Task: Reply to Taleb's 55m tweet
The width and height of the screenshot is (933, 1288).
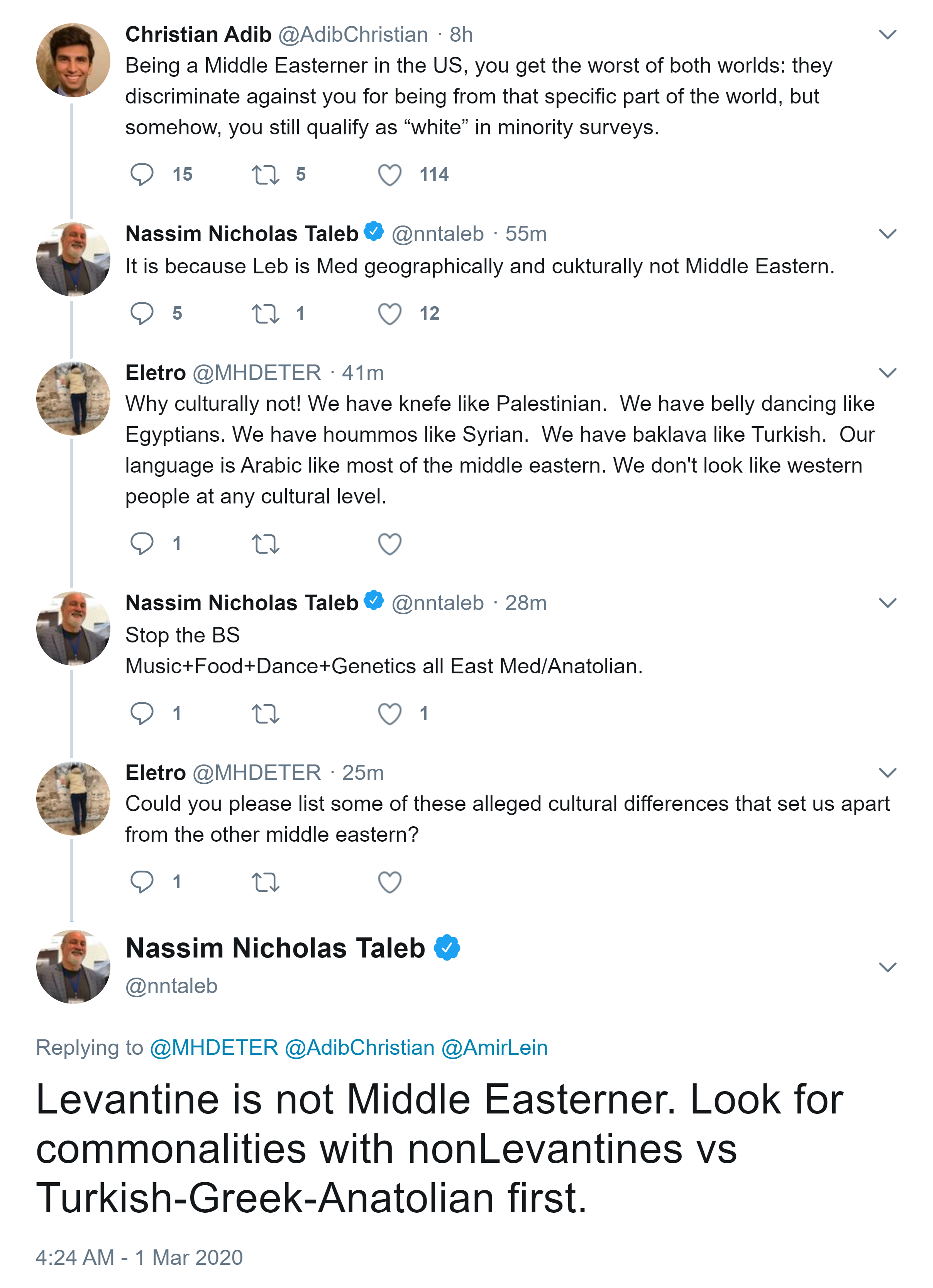Action: pyautogui.click(x=141, y=314)
